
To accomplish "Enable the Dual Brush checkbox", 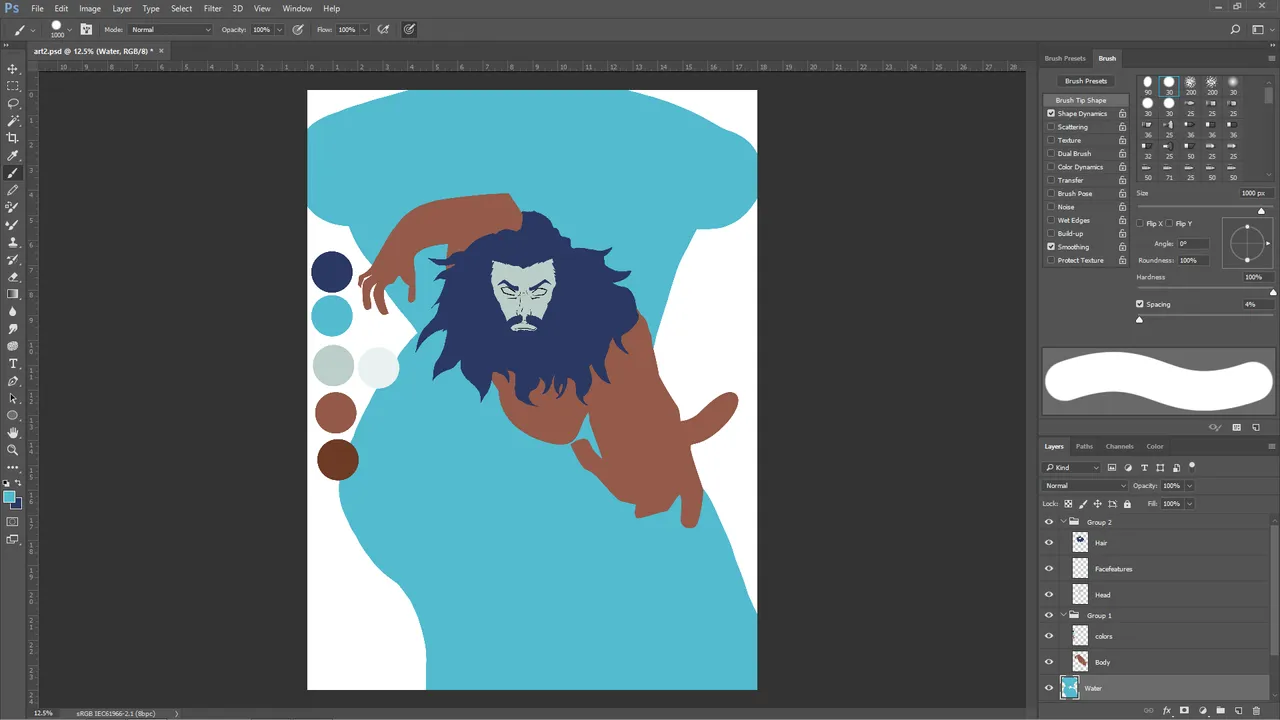I will [x=1051, y=154].
